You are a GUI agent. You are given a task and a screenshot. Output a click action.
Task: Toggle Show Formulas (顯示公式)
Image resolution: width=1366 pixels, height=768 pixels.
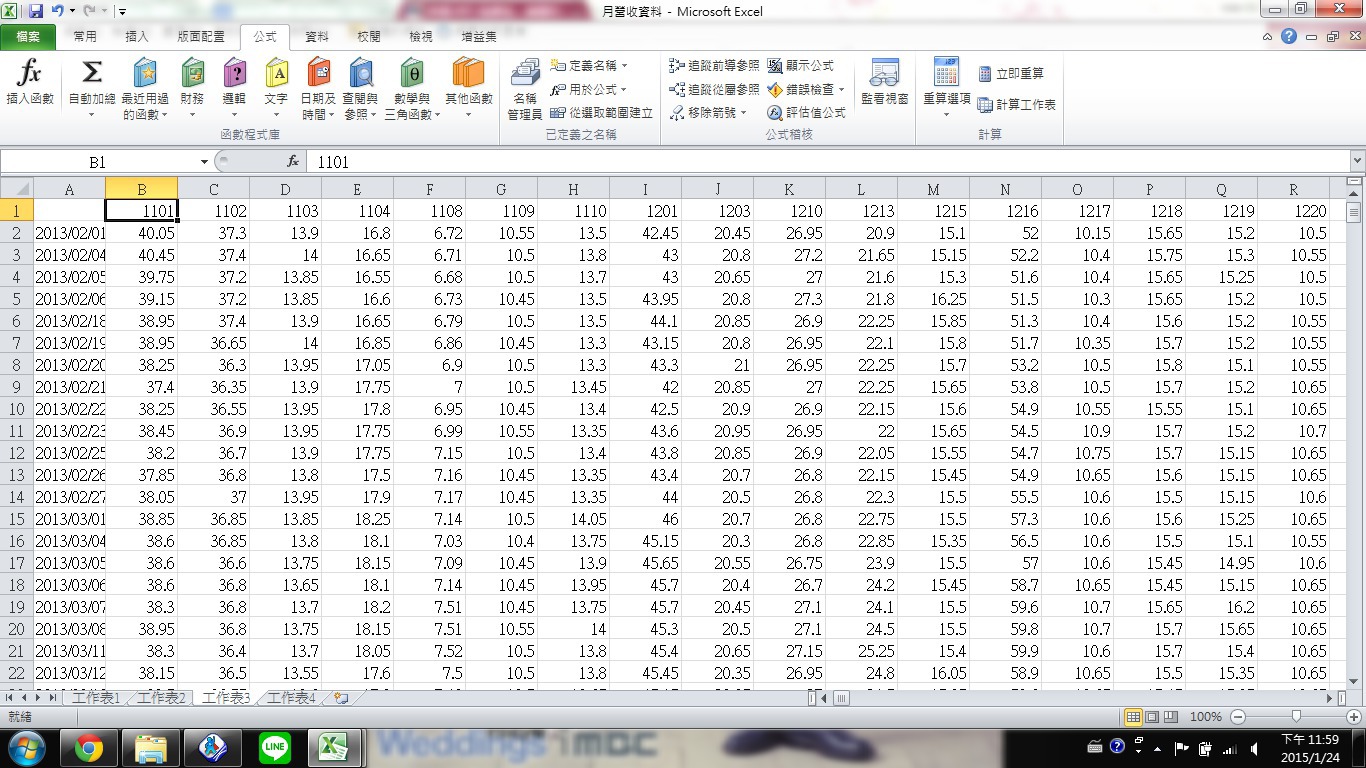coord(800,65)
